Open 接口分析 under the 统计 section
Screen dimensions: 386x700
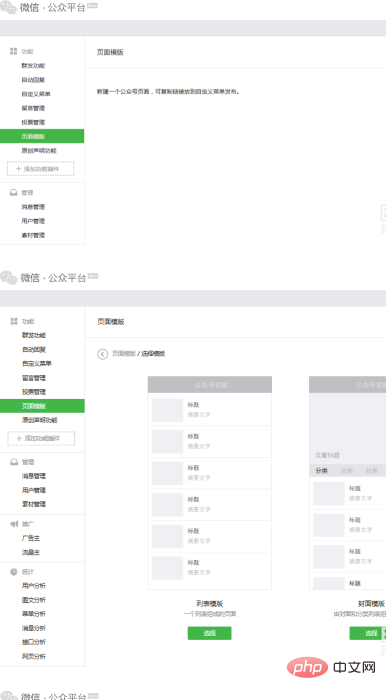pyautogui.click(x=34, y=642)
